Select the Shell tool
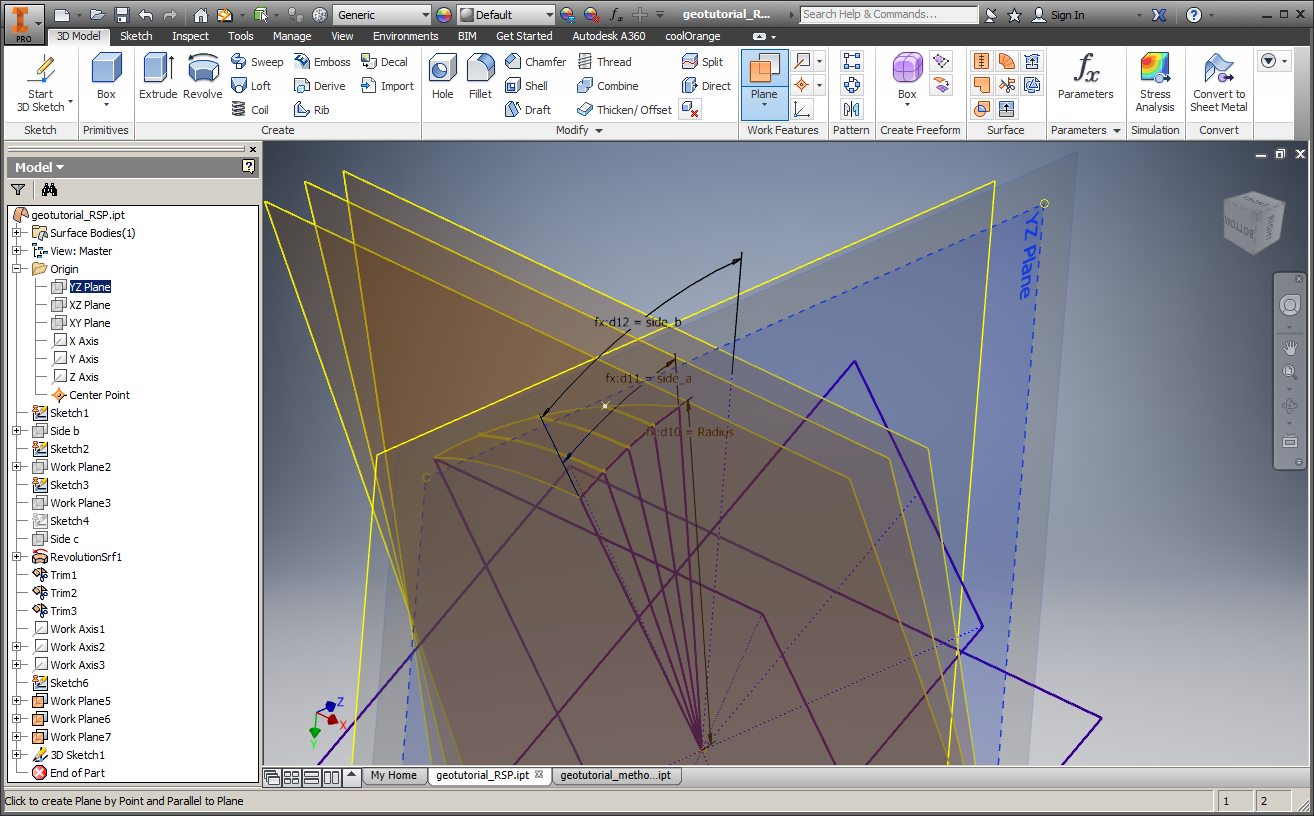 [526, 86]
